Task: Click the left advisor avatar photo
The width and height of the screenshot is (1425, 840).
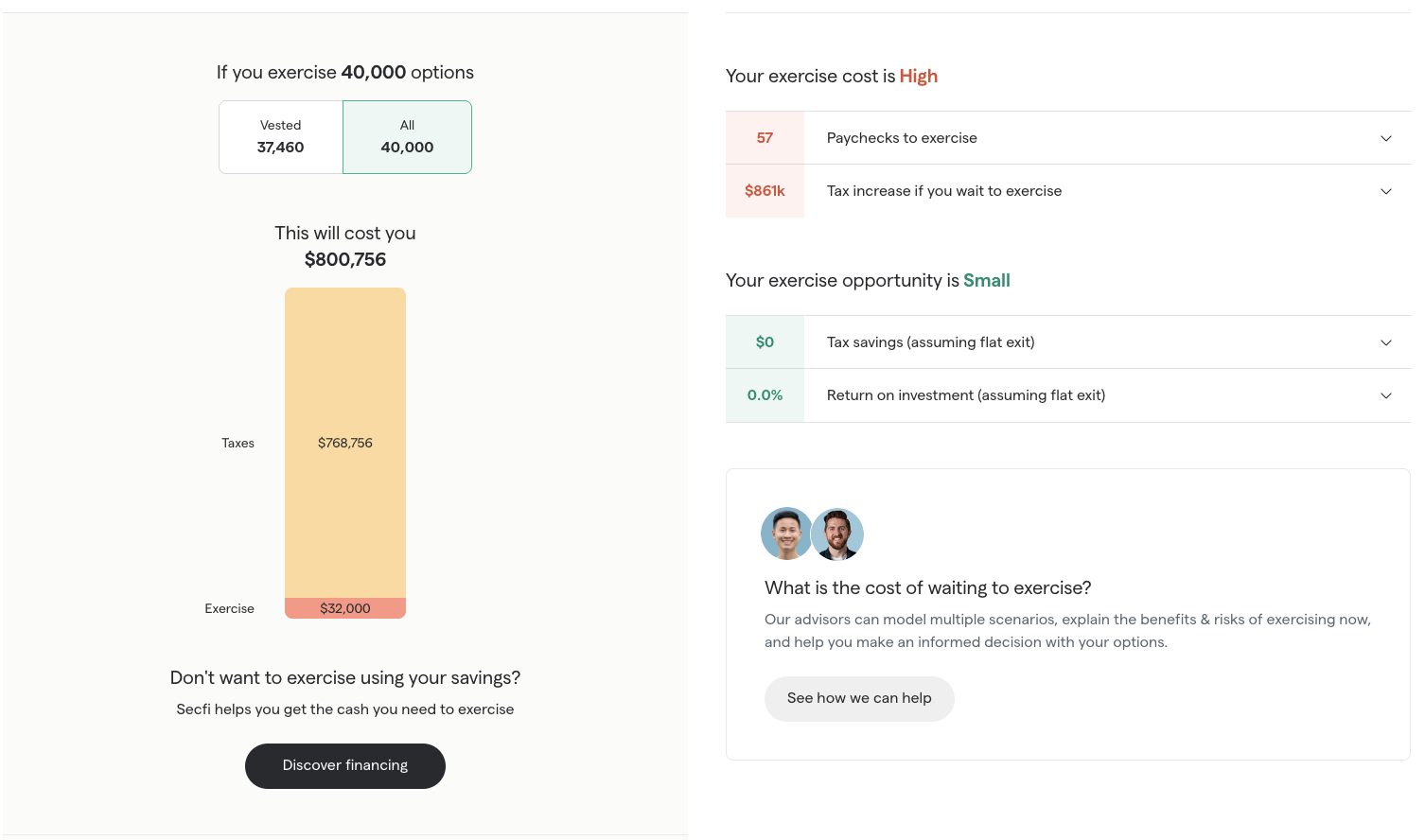Action: pos(786,534)
